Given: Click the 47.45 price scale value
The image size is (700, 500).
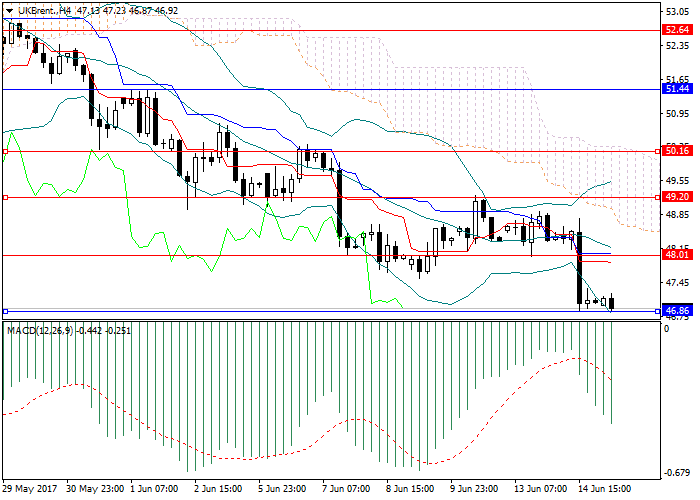Looking at the screenshot, I should 677,282.
